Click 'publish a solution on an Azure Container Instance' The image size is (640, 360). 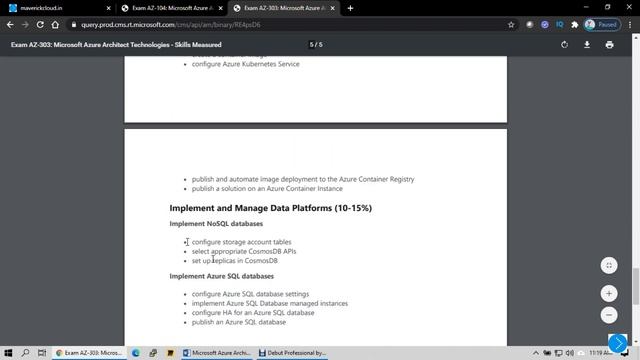(x=267, y=189)
